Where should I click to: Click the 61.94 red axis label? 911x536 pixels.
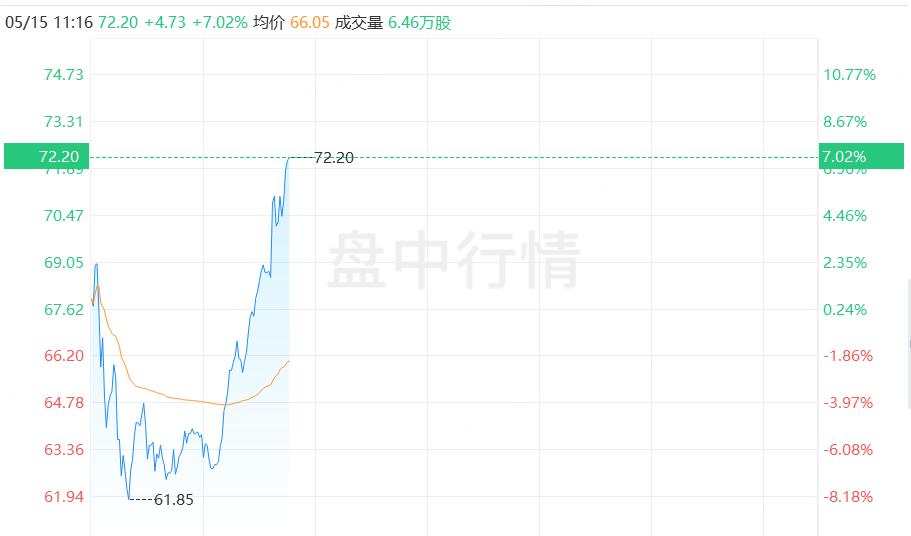[64, 497]
